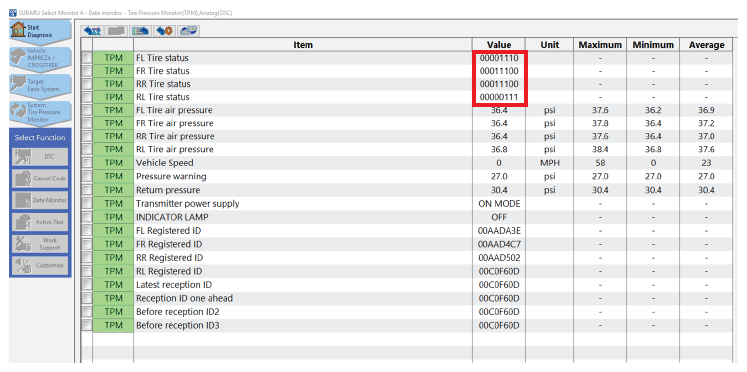Click the Unit column header
747x372 pixels.
coord(550,45)
